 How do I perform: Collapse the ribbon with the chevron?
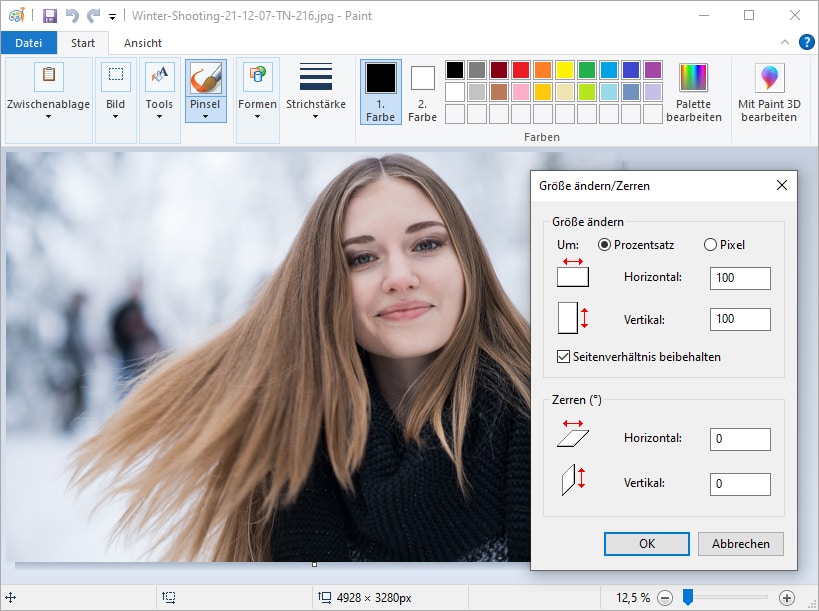[x=785, y=43]
